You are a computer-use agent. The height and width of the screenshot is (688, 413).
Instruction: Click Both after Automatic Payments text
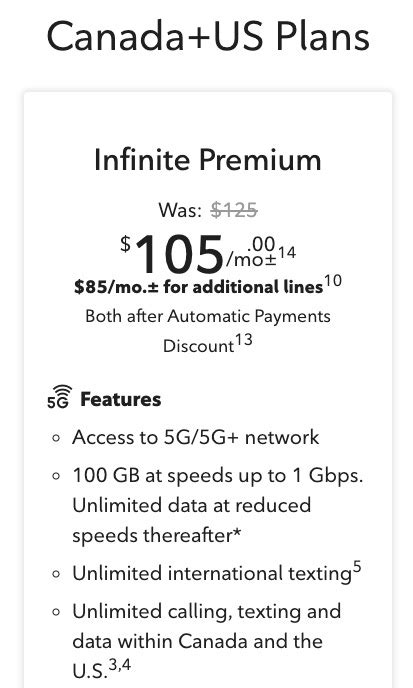click(x=208, y=316)
